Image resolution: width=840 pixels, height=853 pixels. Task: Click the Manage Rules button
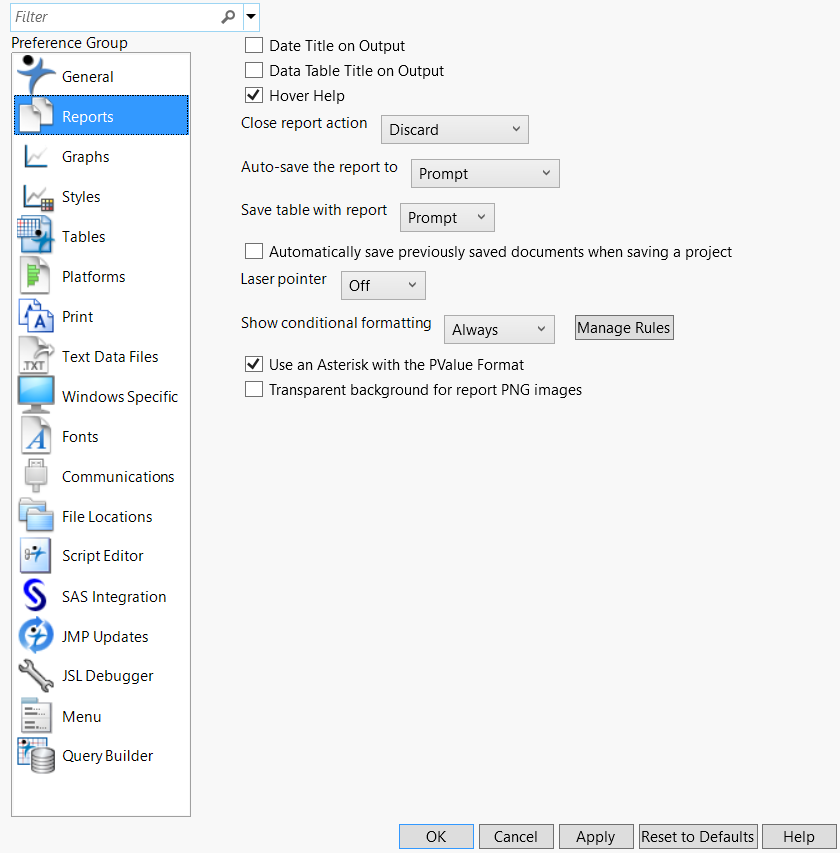(x=624, y=327)
